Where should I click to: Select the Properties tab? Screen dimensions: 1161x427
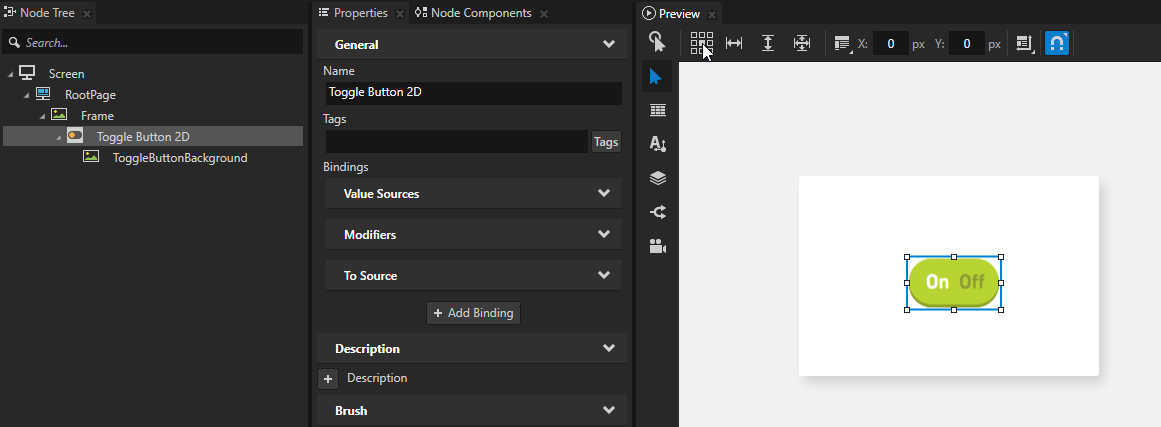coord(358,13)
